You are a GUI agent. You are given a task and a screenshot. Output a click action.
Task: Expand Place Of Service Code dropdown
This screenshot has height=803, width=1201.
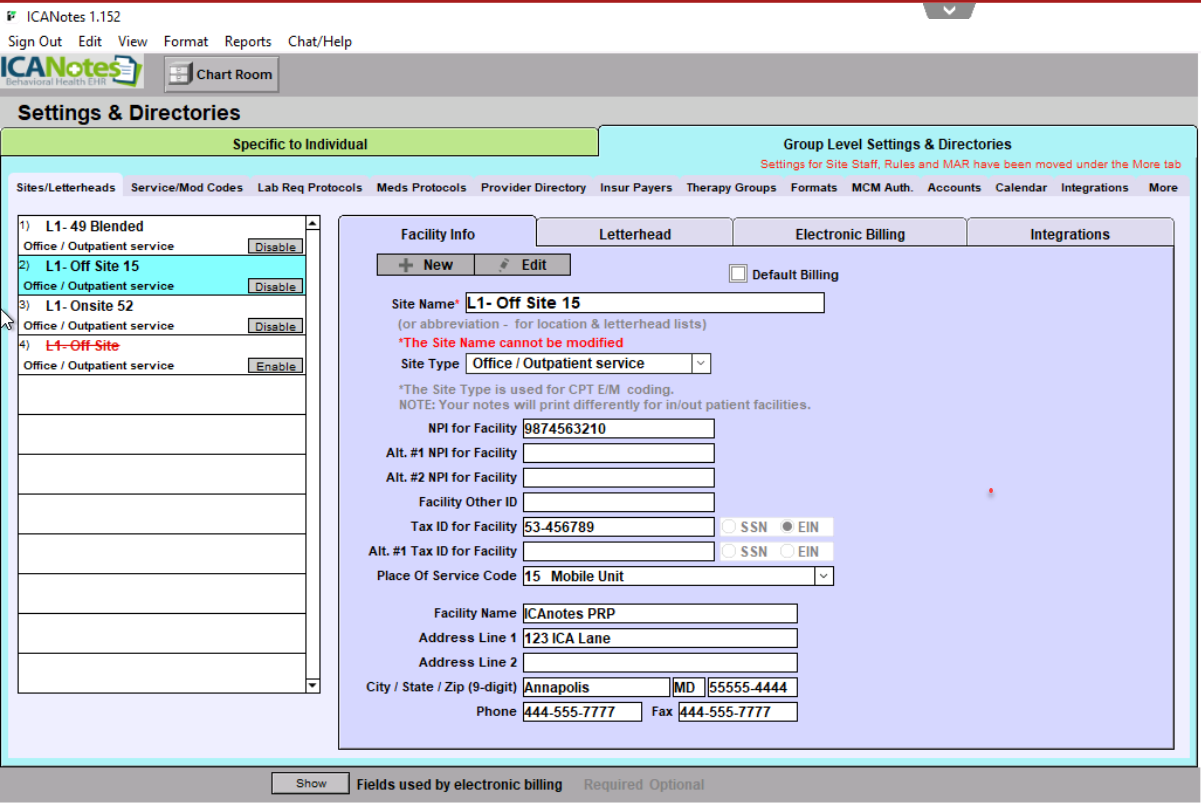pyautogui.click(x=823, y=576)
